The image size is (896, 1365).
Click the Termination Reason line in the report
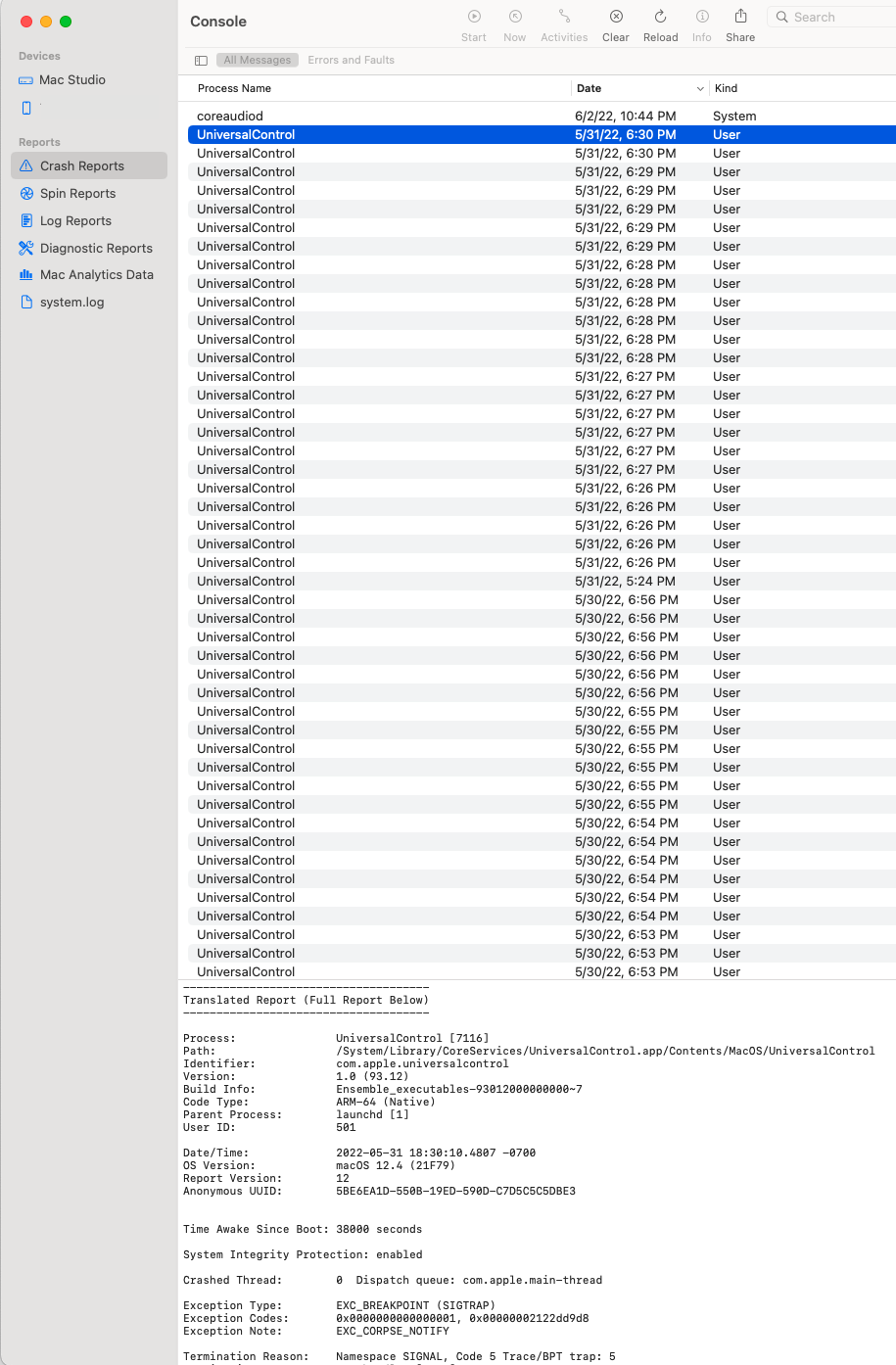[400, 1356]
